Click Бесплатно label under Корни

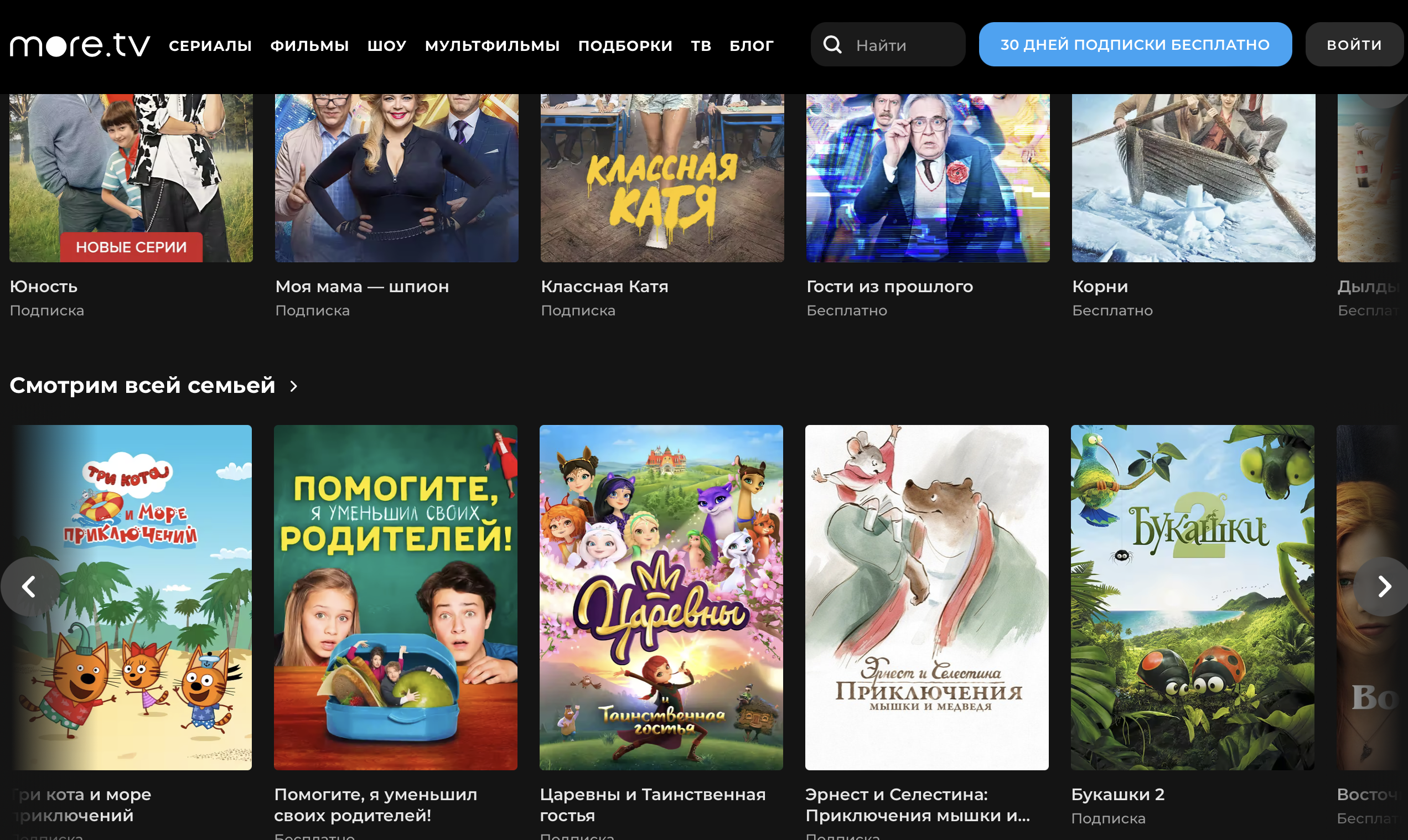coord(1112,310)
